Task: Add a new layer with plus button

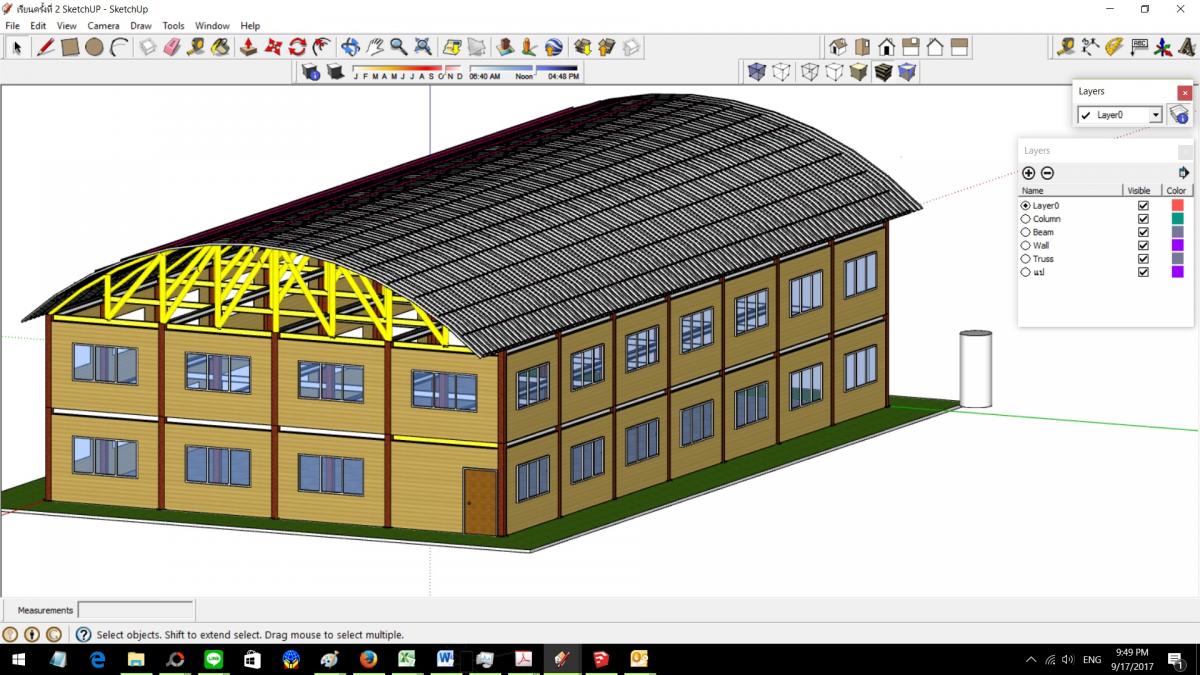Action: (1028, 173)
